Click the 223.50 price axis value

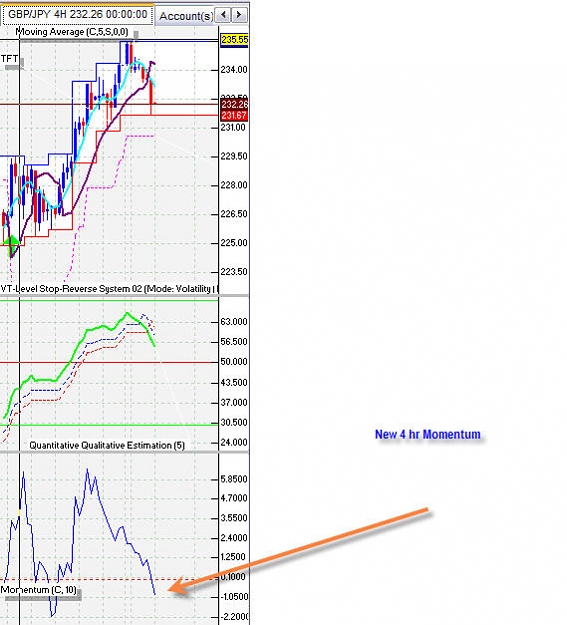click(234, 272)
